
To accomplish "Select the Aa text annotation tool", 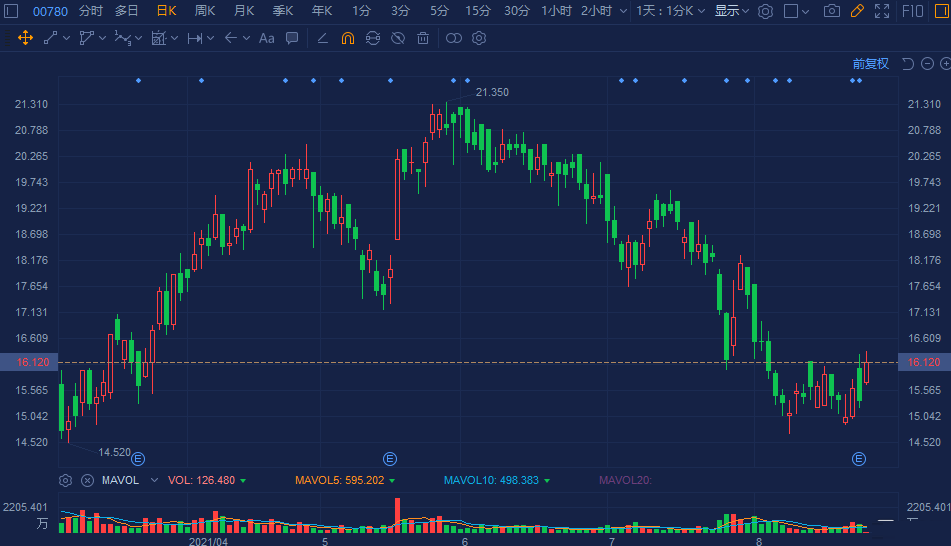I will point(267,38).
